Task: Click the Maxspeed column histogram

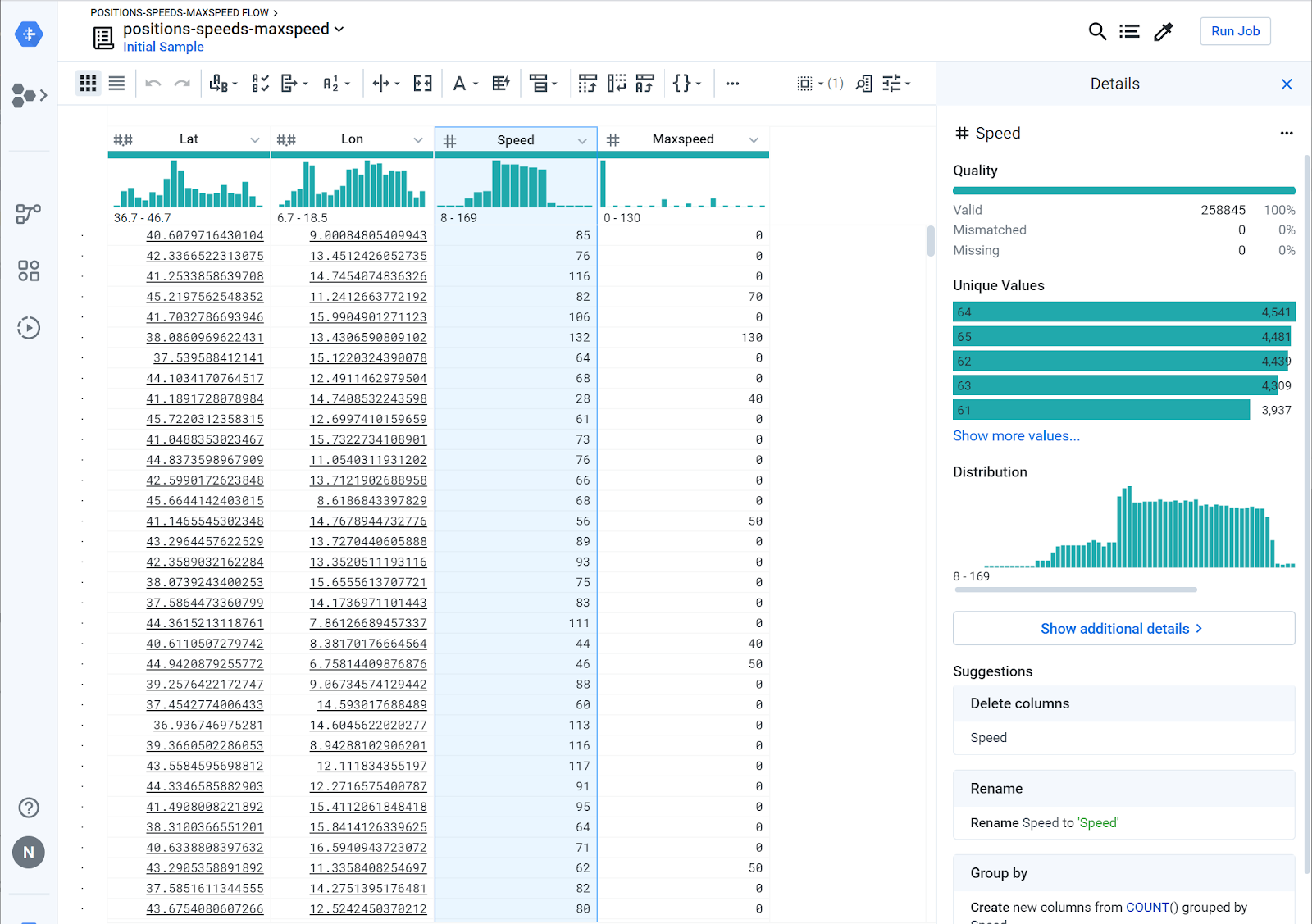Action: tap(684, 184)
